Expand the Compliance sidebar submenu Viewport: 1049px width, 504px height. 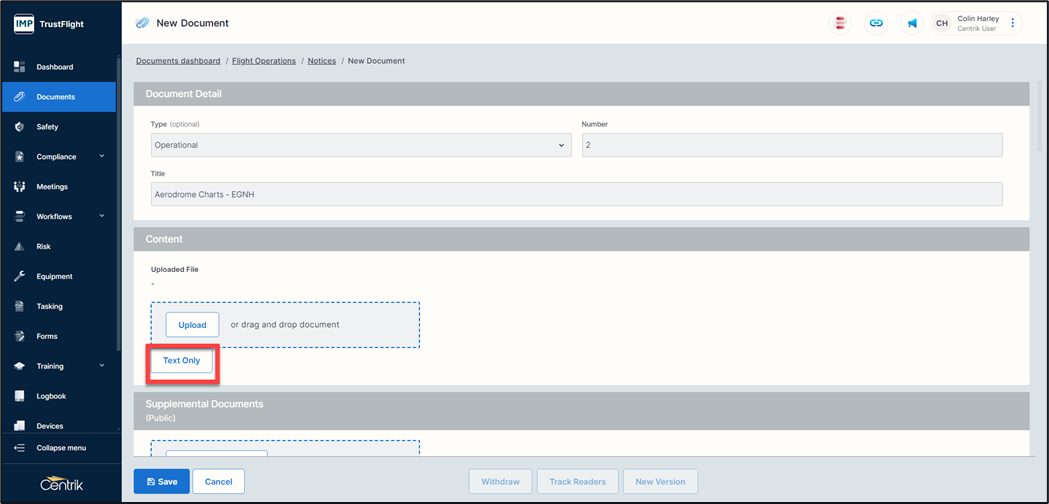(x=102, y=157)
